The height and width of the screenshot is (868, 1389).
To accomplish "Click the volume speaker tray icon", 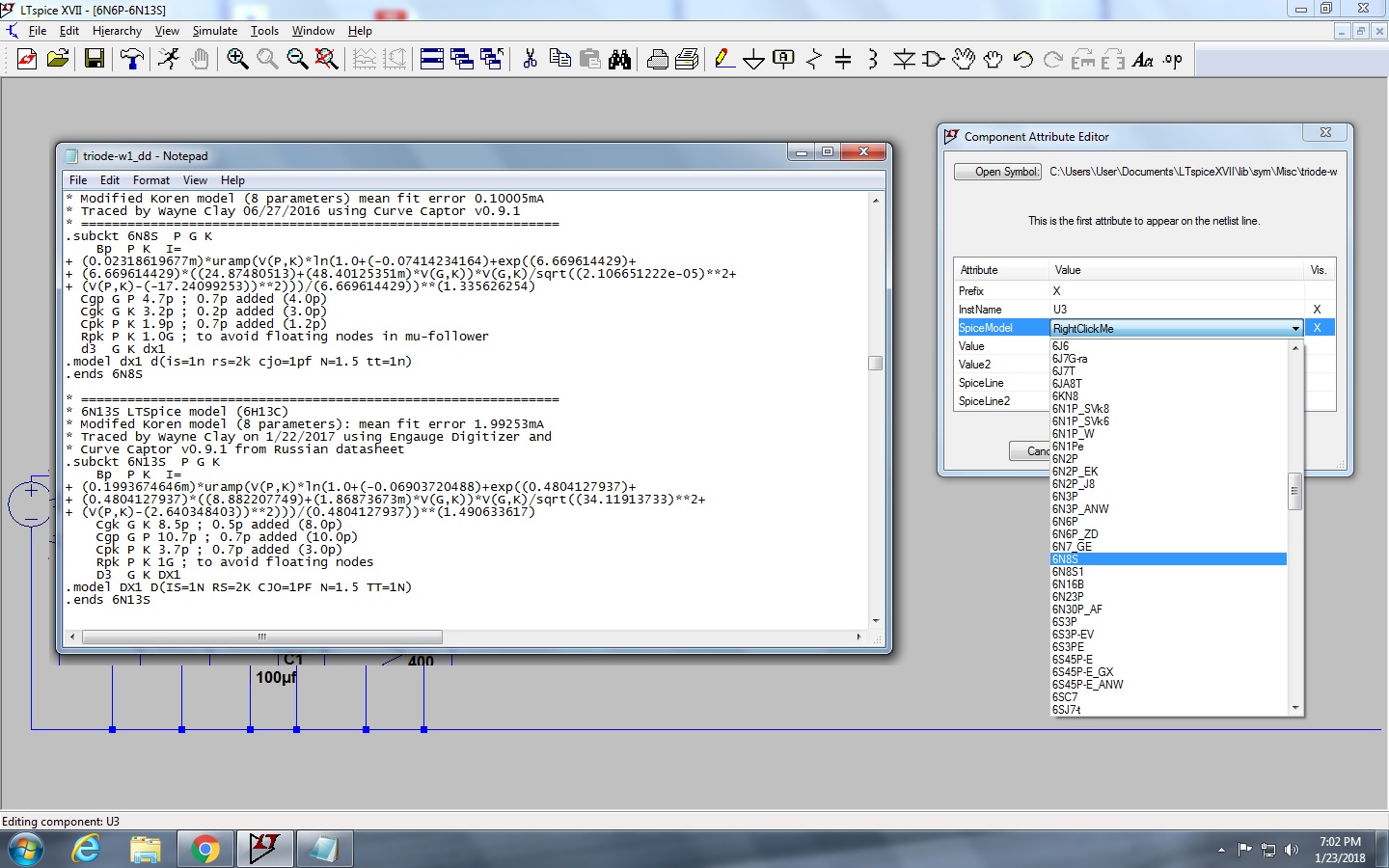I will pos(1292,850).
